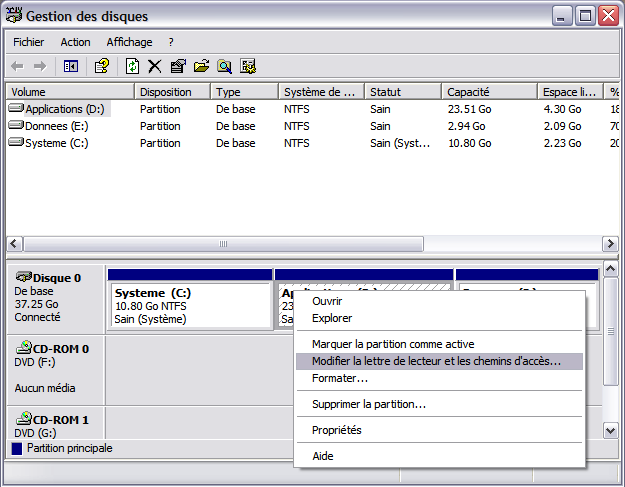Sort by the Capacité column header

pyautogui.click(x=488, y=91)
